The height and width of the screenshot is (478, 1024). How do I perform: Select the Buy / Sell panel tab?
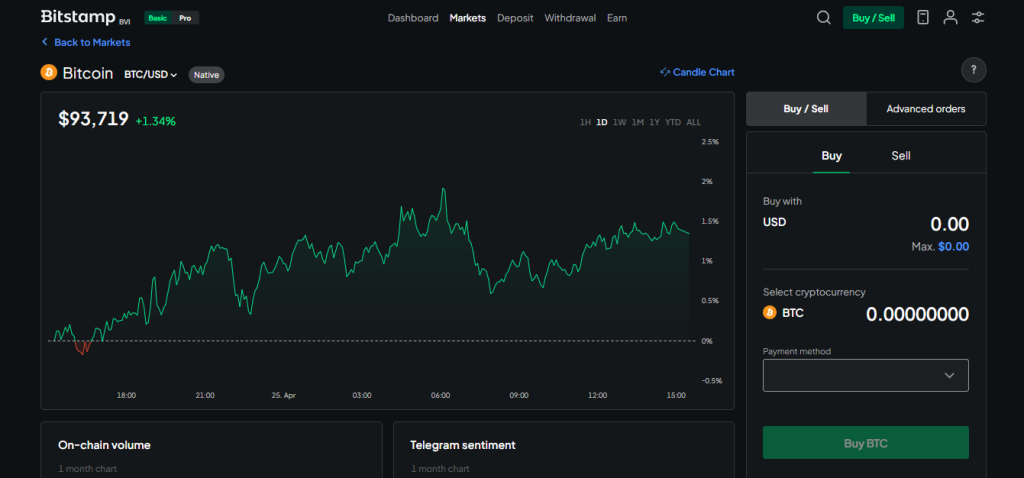[x=806, y=109]
